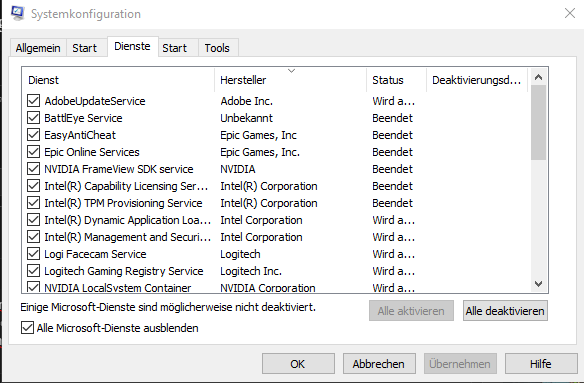This screenshot has width=584, height=383.
Task: Toggle Logitech Gaming Registry Service checkbox
Action: click(34, 271)
